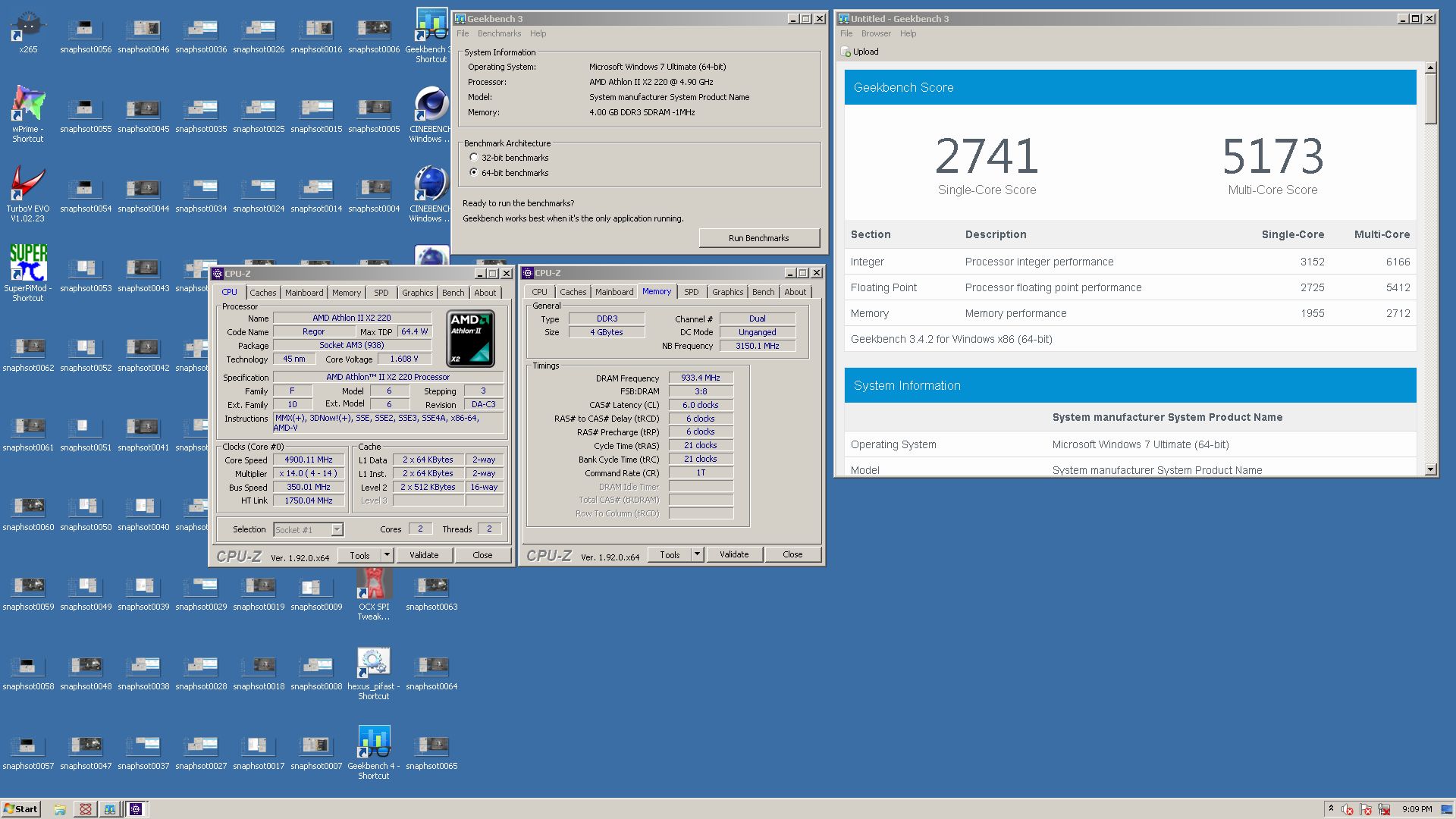Expand the Tools arrow in the Memory window
Image resolution: width=1456 pixels, height=819 pixels.
[697, 554]
